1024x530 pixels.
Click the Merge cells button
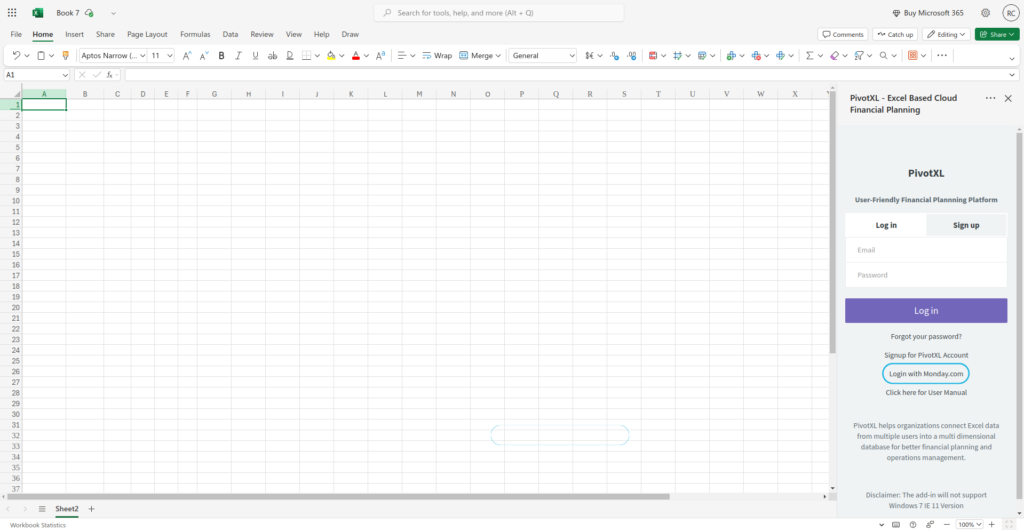(476, 55)
